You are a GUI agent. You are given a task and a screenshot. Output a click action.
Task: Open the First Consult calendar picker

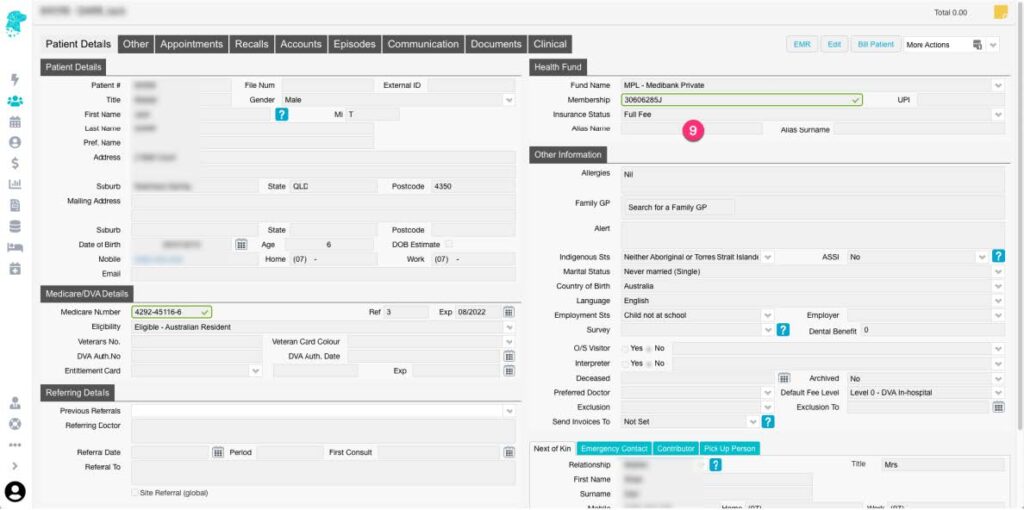pos(509,452)
